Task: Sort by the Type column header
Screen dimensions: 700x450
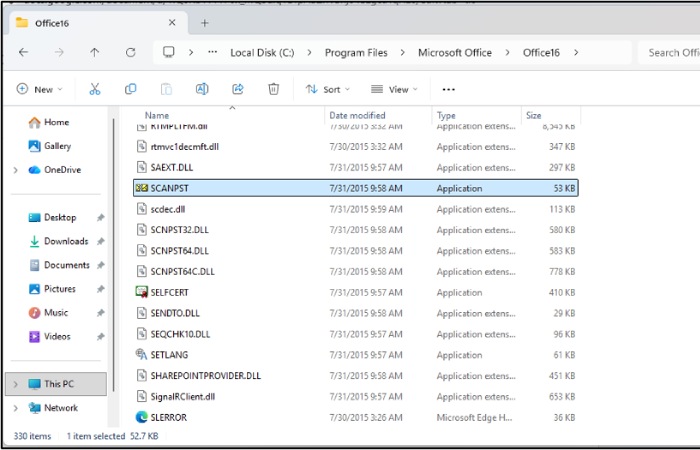Action: tap(446, 116)
